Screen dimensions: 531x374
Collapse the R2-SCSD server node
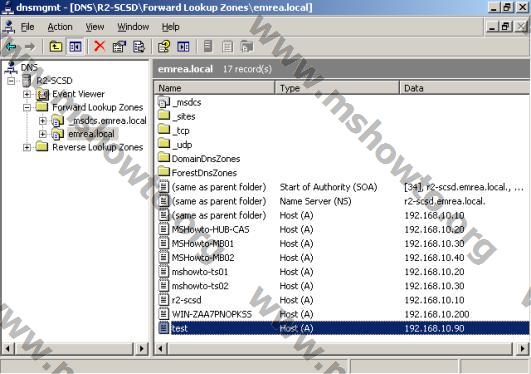[11, 81]
